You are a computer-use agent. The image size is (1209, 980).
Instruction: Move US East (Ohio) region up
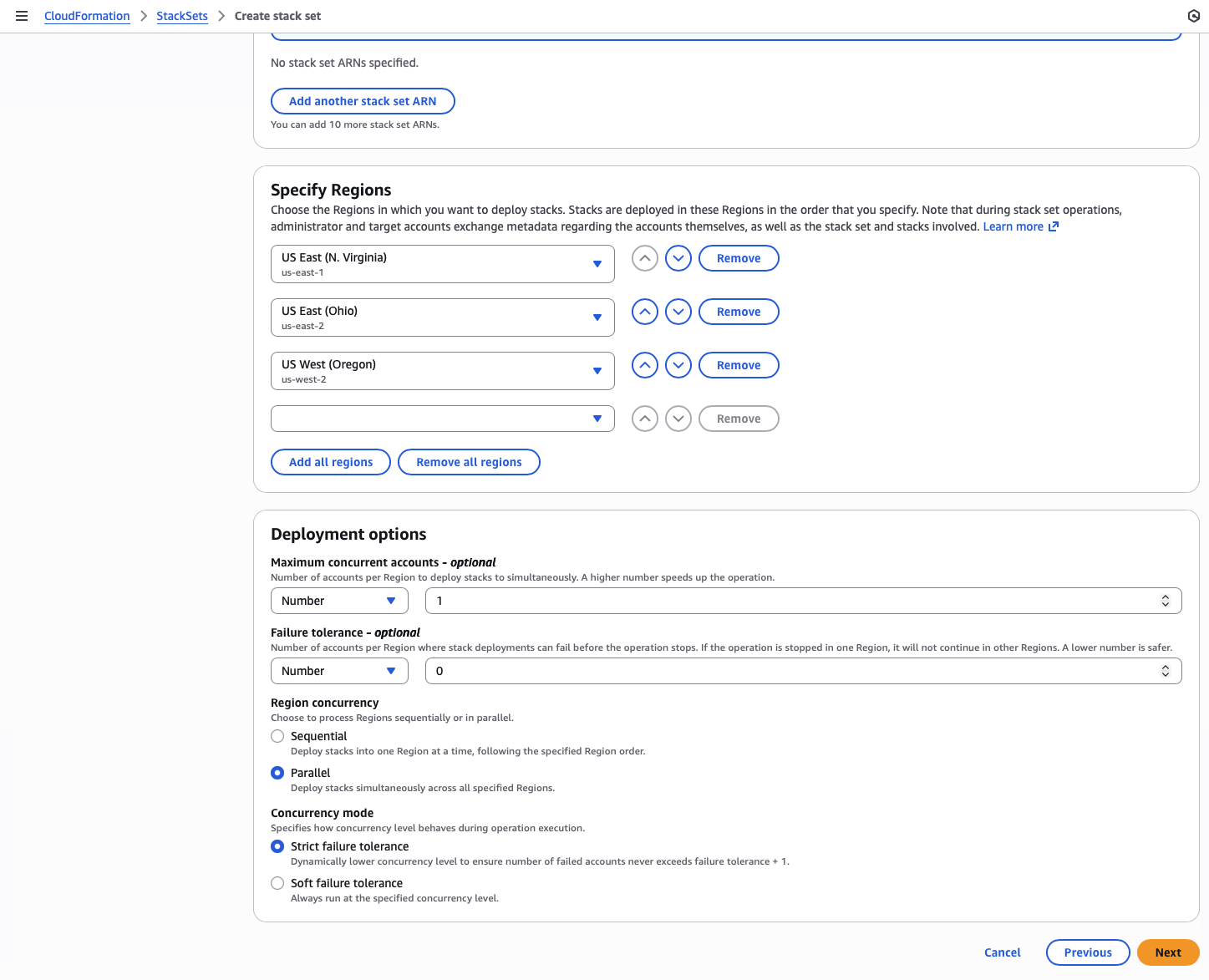(x=644, y=312)
